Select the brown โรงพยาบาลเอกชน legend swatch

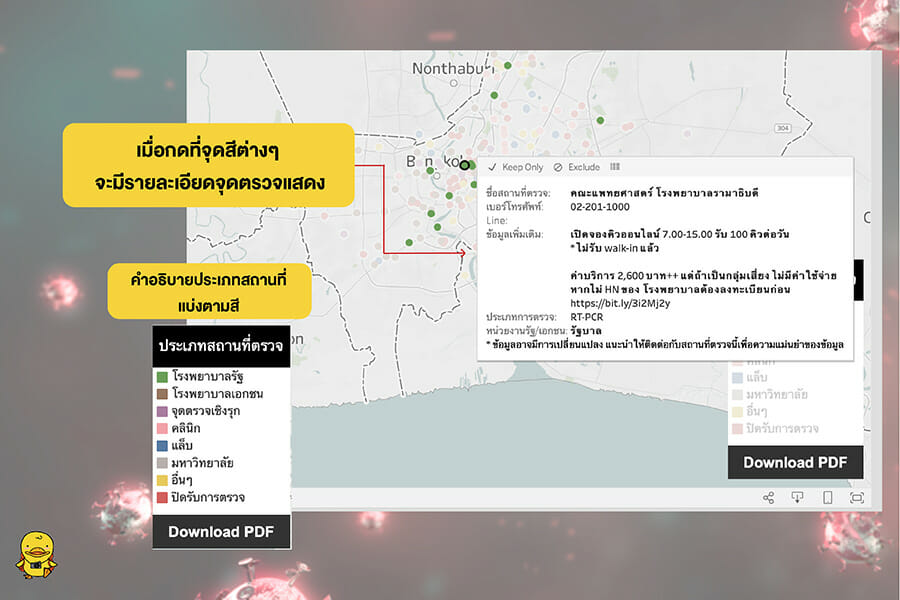tap(162, 394)
